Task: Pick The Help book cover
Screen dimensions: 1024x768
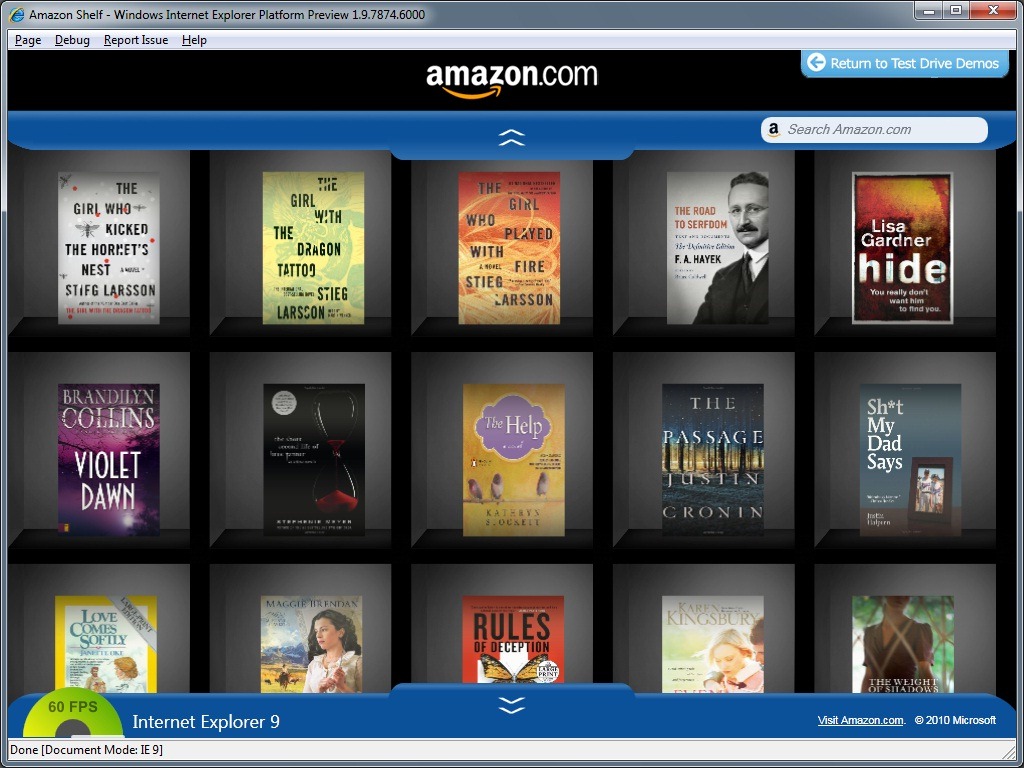Action: pos(514,460)
